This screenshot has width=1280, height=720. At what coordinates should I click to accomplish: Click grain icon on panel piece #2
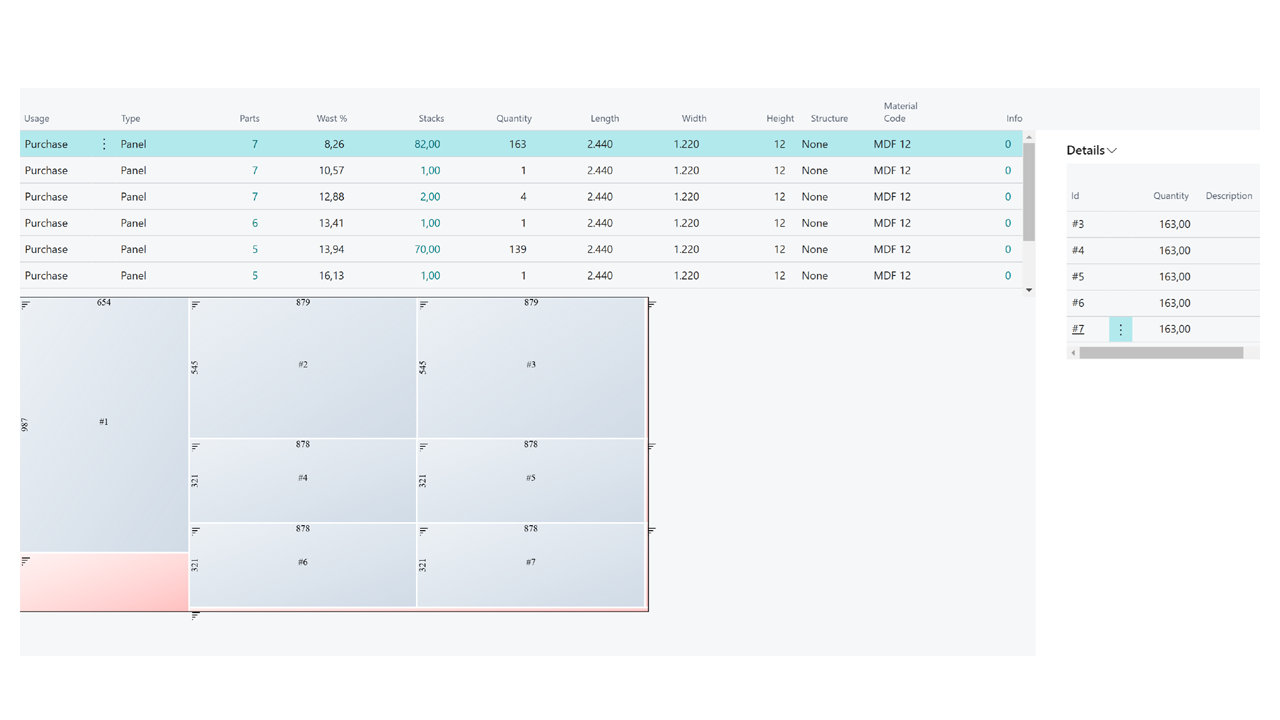(196, 305)
